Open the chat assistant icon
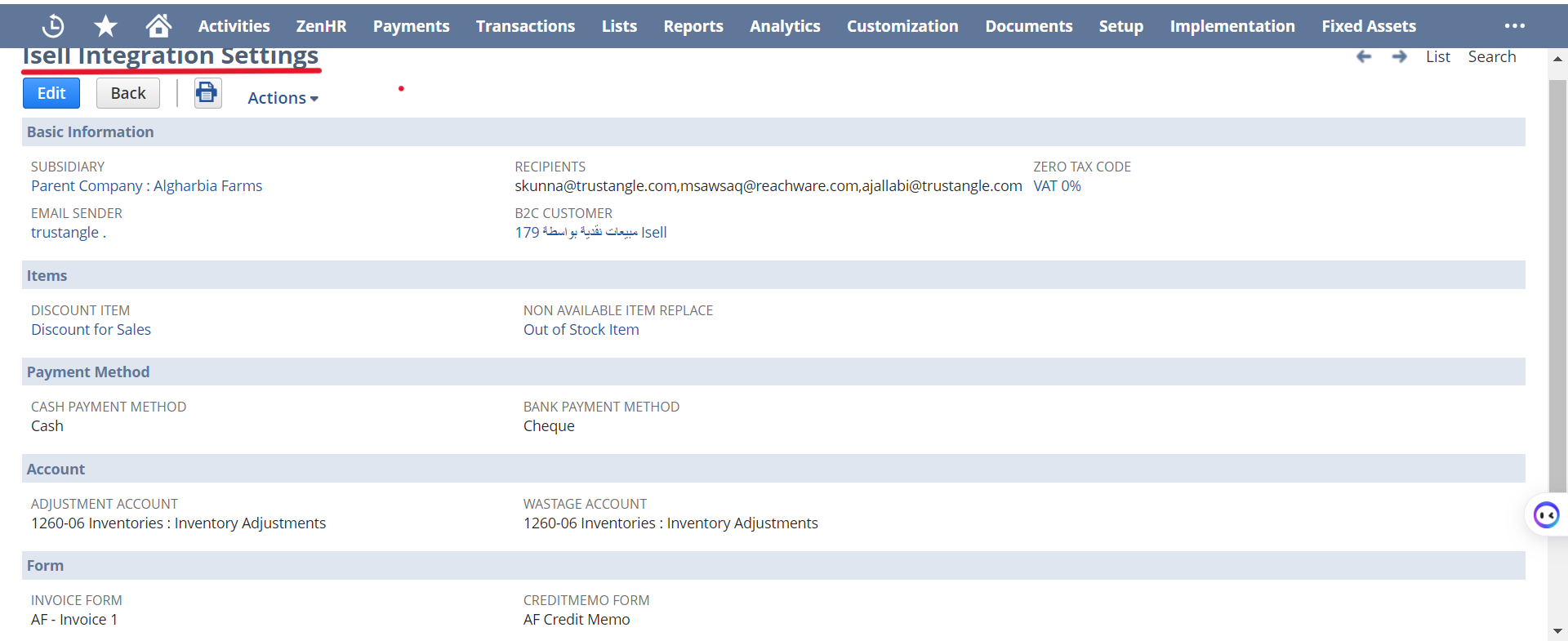 click(x=1546, y=515)
